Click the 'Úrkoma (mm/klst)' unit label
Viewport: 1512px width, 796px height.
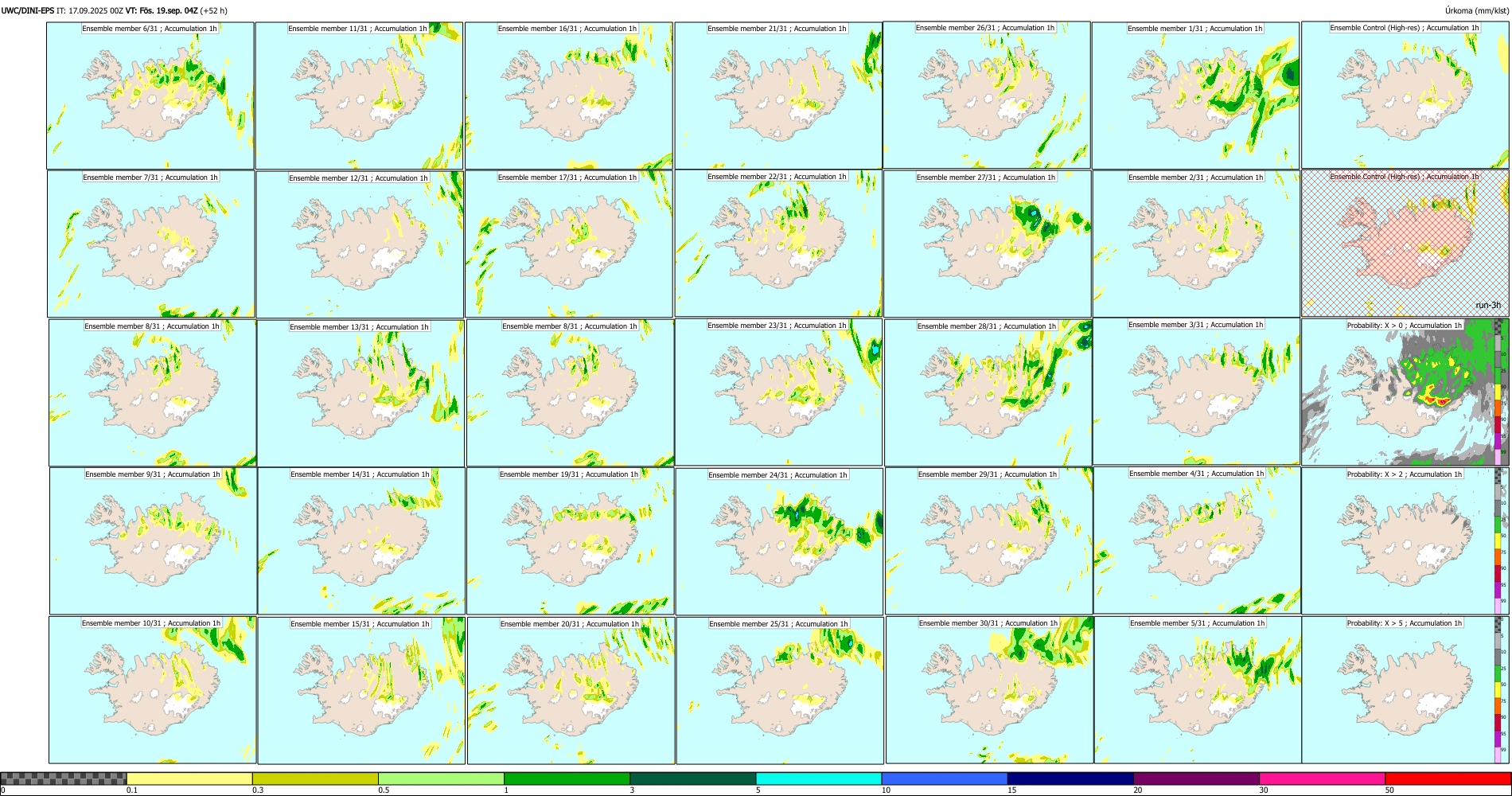pyautogui.click(x=1476, y=11)
